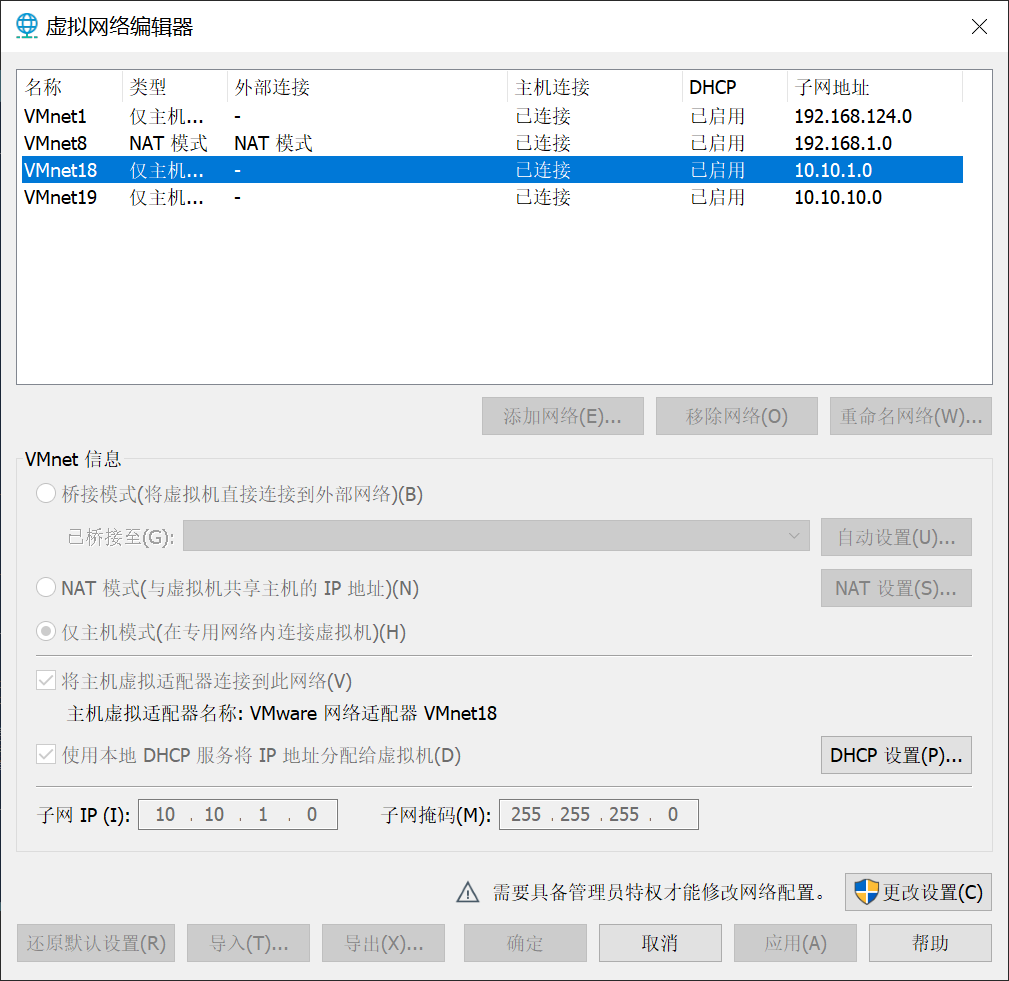This screenshot has height=981, width=1009.
Task: Click 应用(A) button
Action: pos(795,944)
